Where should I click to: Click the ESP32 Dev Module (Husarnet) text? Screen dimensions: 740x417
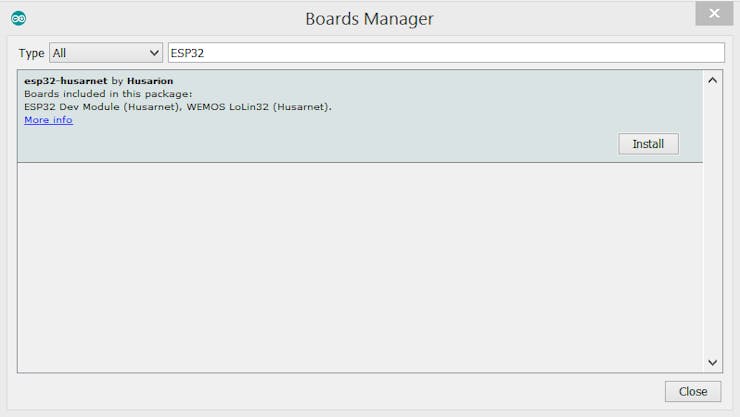pyautogui.click(x=103, y=107)
